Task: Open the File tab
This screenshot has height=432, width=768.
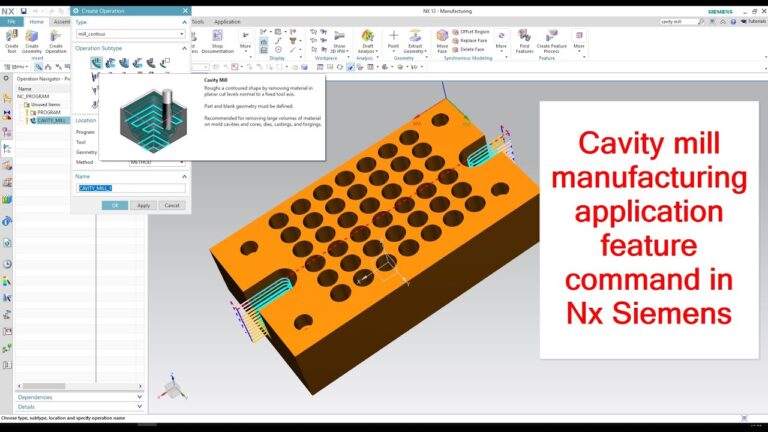Action: 11,22
